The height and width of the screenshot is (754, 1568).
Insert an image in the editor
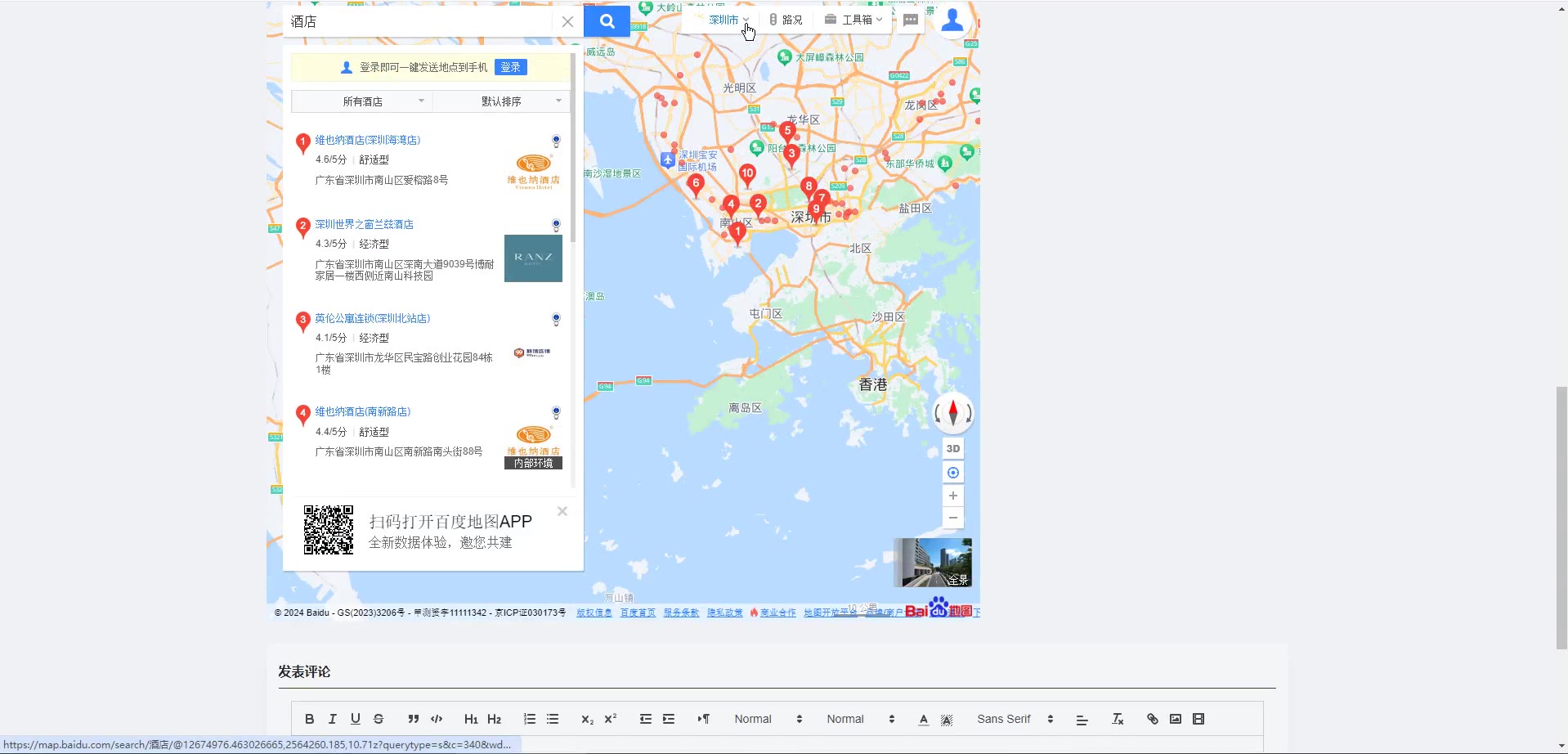pyautogui.click(x=1176, y=719)
